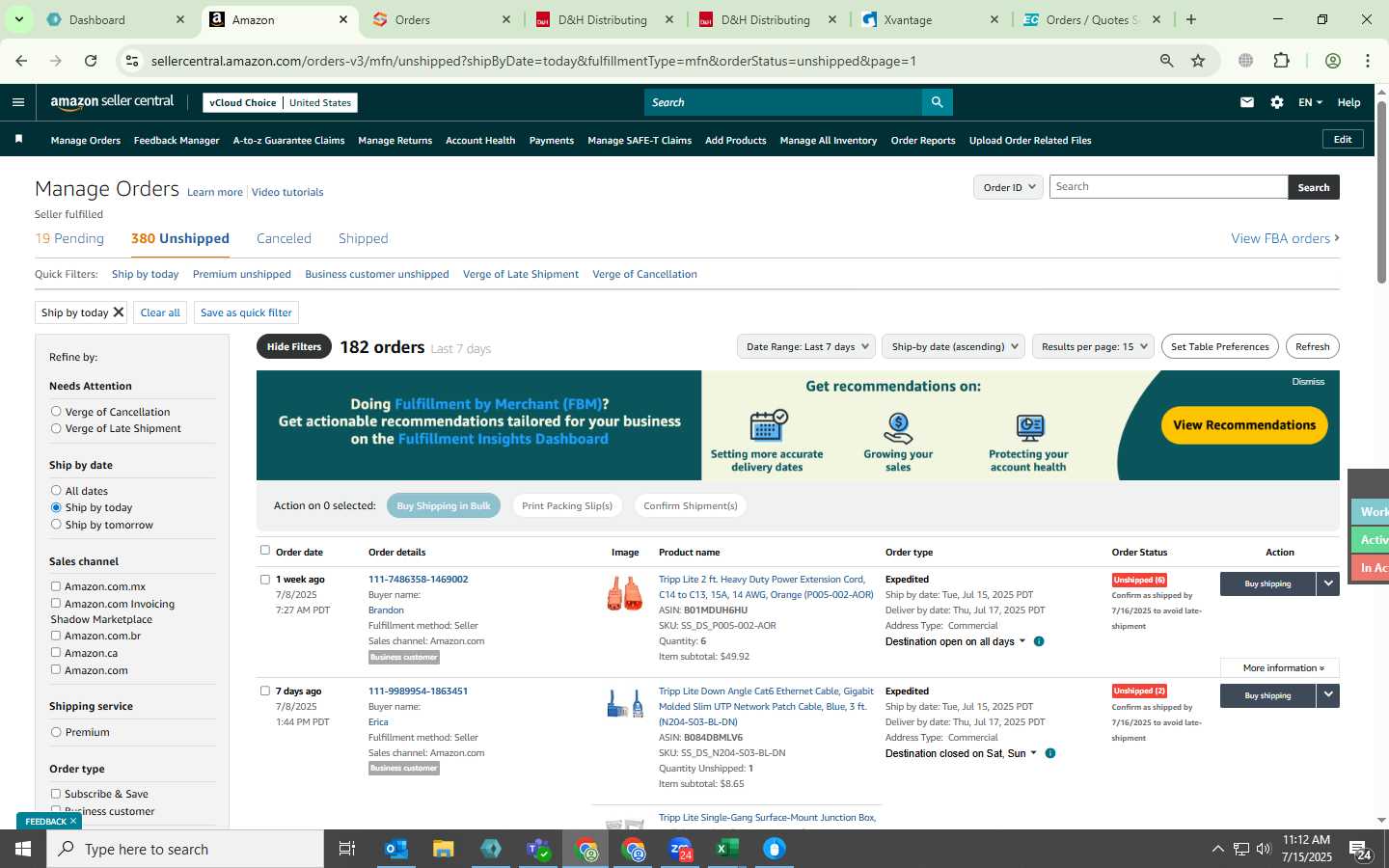Click the Set Table Preferences button
The width and height of the screenshot is (1389, 868).
pyautogui.click(x=1220, y=346)
